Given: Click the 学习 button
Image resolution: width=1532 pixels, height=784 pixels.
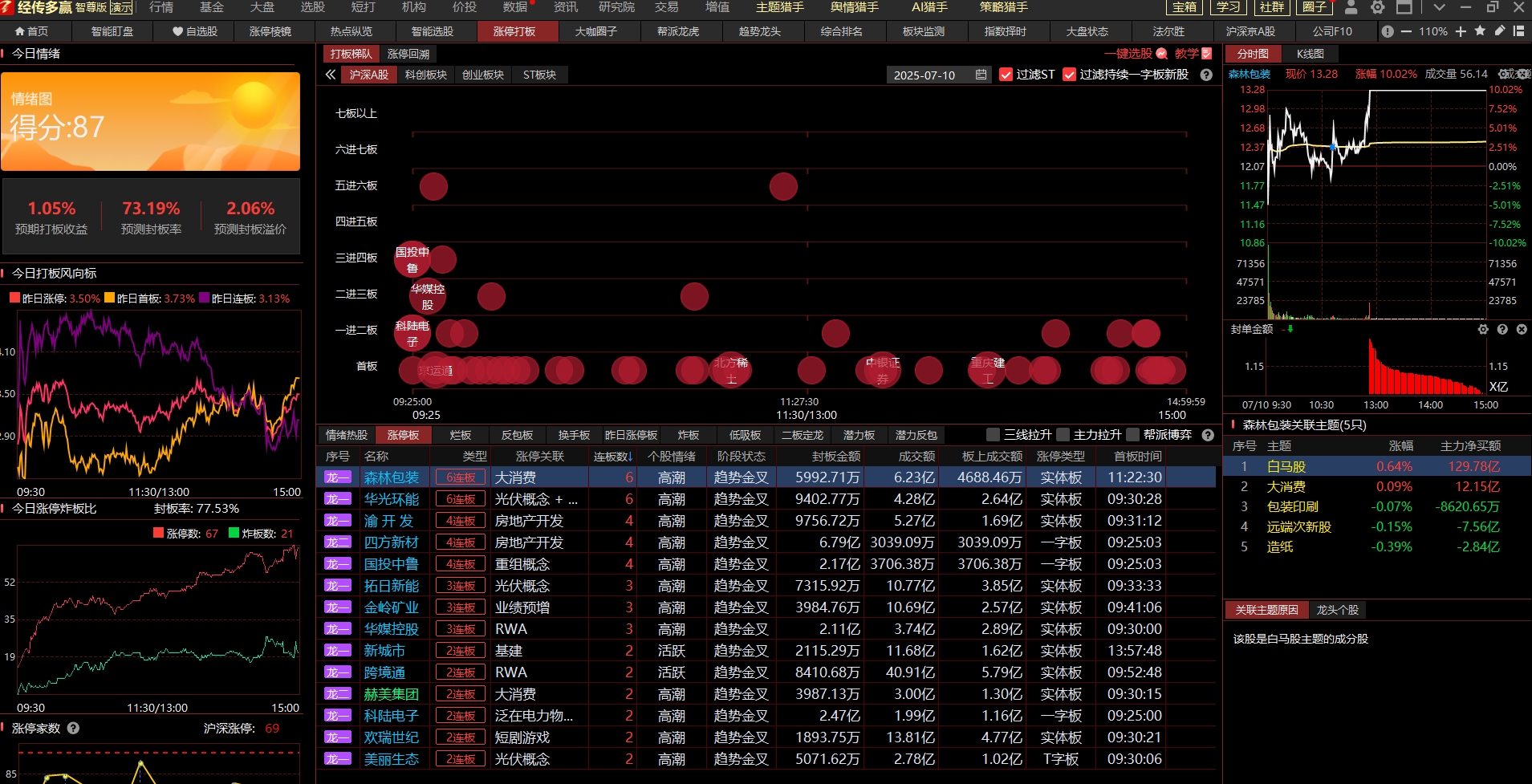Looking at the screenshot, I should click(x=1228, y=7).
